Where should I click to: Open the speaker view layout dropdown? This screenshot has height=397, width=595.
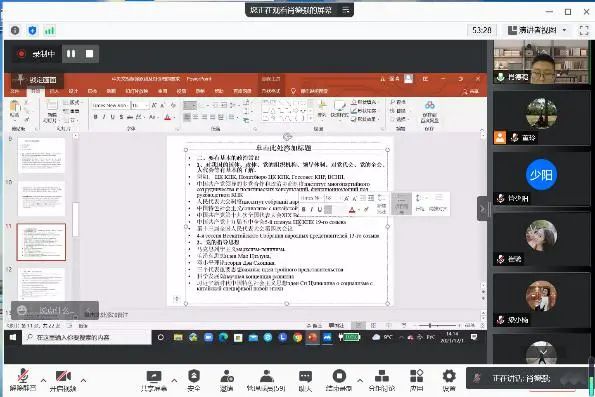[538, 30]
